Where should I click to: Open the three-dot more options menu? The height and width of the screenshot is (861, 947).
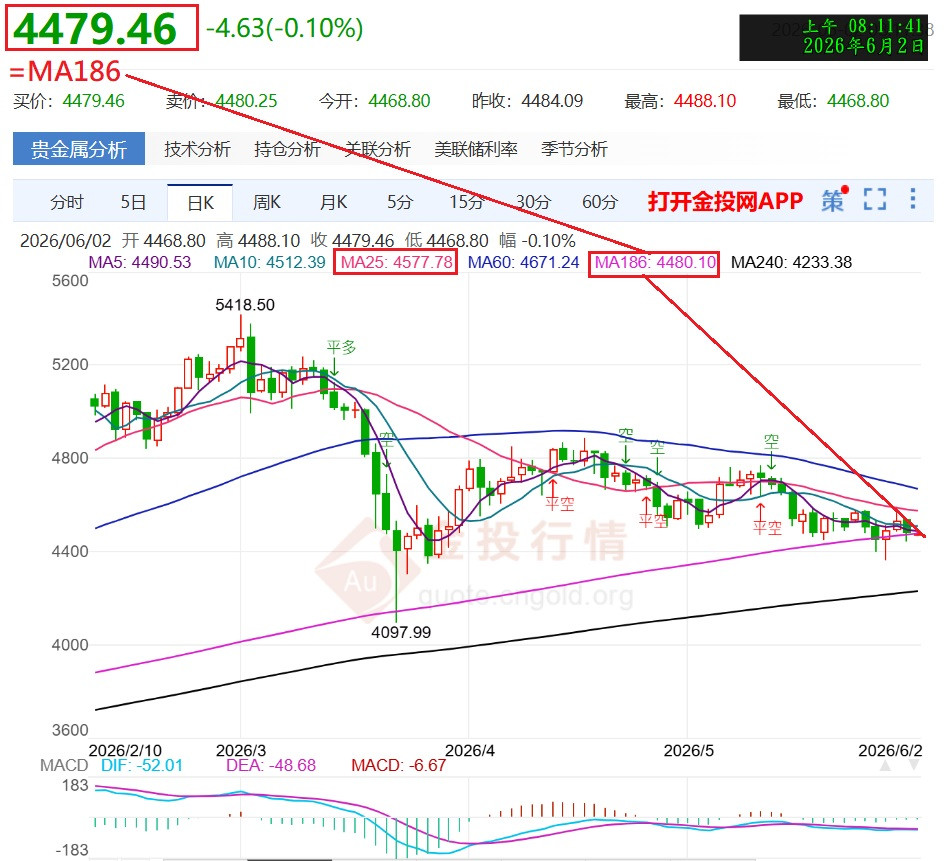coord(913,199)
